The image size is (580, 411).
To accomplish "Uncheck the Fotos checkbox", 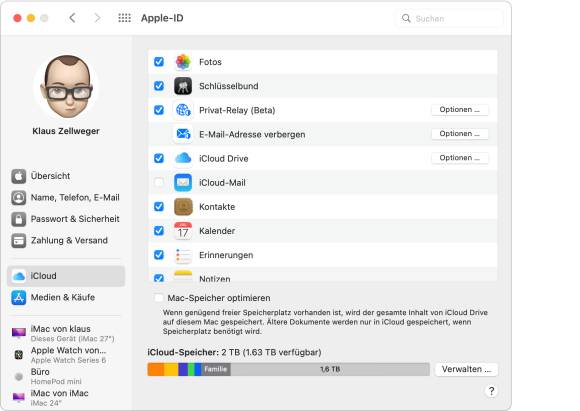I will [159, 62].
